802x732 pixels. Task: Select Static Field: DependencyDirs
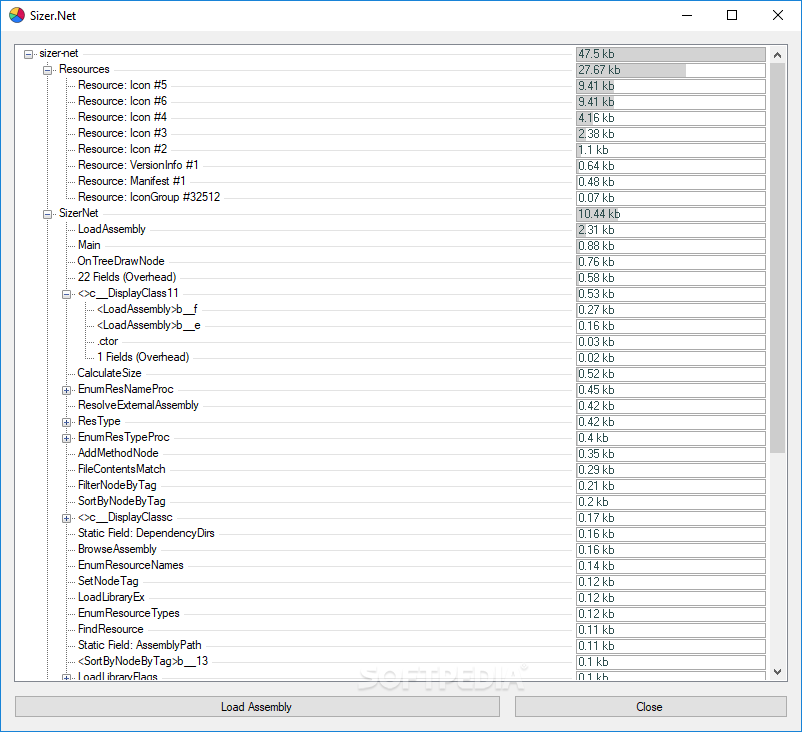(x=146, y=533)
